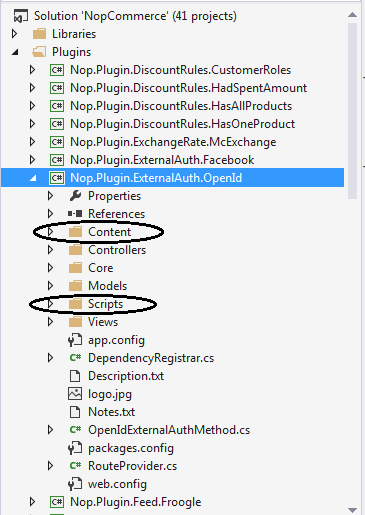Click the packages.config file icon
The image size is (365, 515).
coord(75,448)
